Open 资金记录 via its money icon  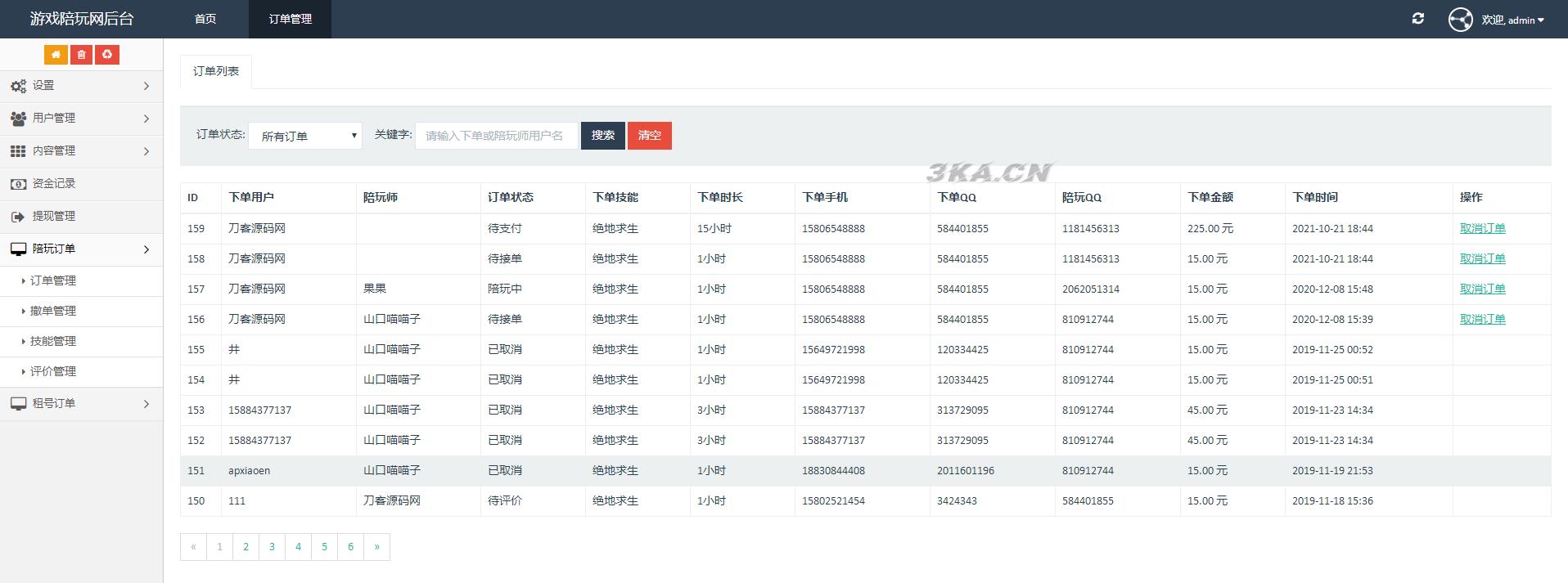click(18, 184)
